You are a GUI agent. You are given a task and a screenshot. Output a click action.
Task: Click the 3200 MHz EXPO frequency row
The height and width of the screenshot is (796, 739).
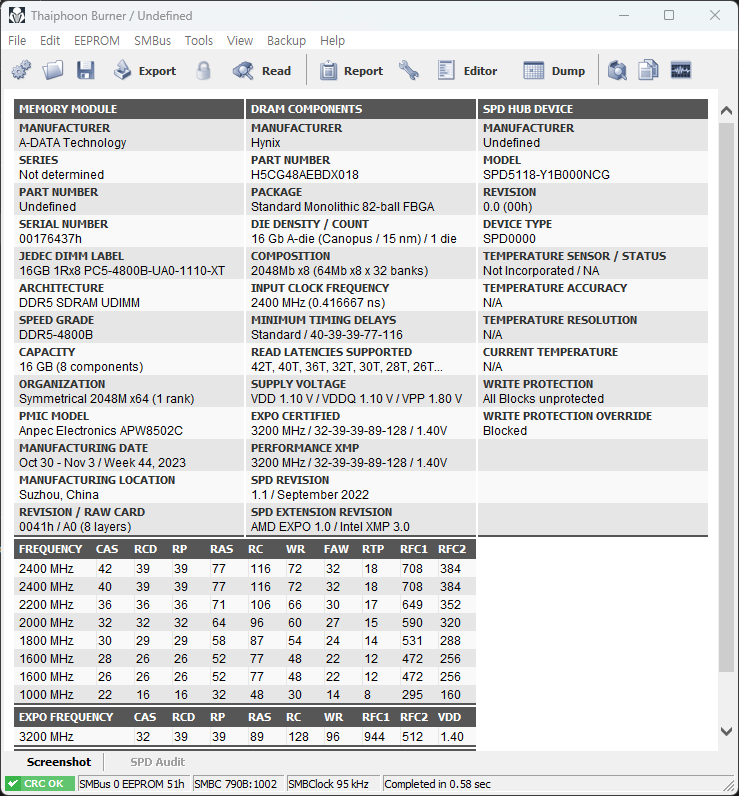245,737
